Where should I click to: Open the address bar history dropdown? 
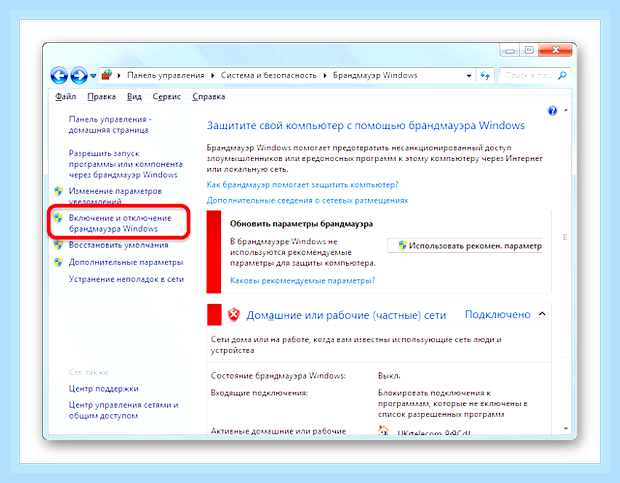pyautogui.click(x=469, y=75)
